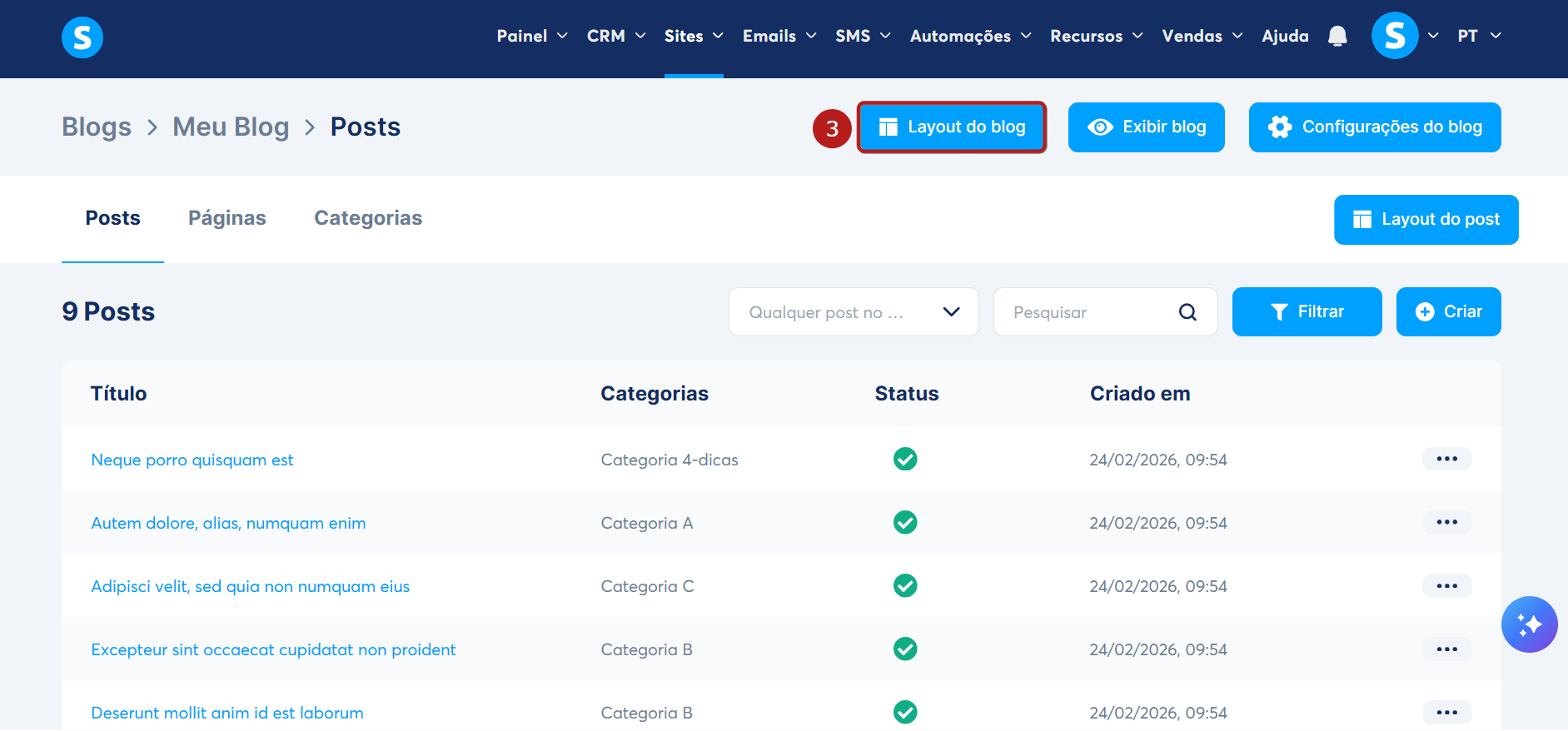This screenshot has height=731, width=1568.
Task: Expand the Automações menu
Action: pos(970,36)
